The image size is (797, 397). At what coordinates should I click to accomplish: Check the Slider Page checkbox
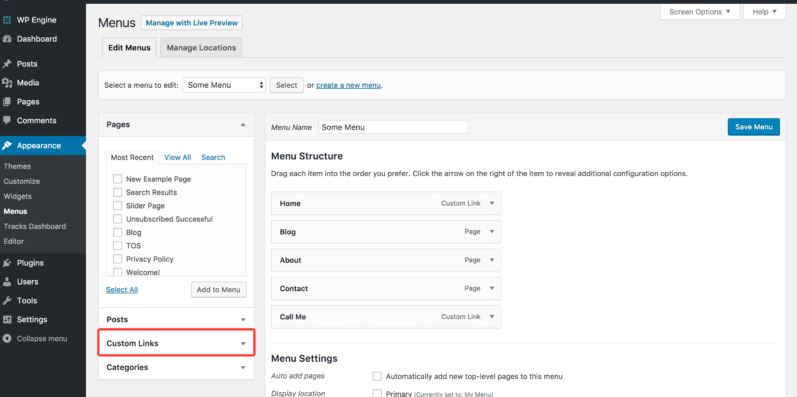pyautogui.click(x=117, y=205)
